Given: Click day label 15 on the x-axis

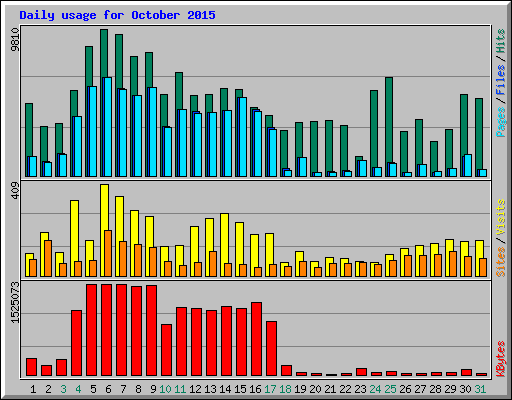Looking at the screenshot, I should pos(240,389).
